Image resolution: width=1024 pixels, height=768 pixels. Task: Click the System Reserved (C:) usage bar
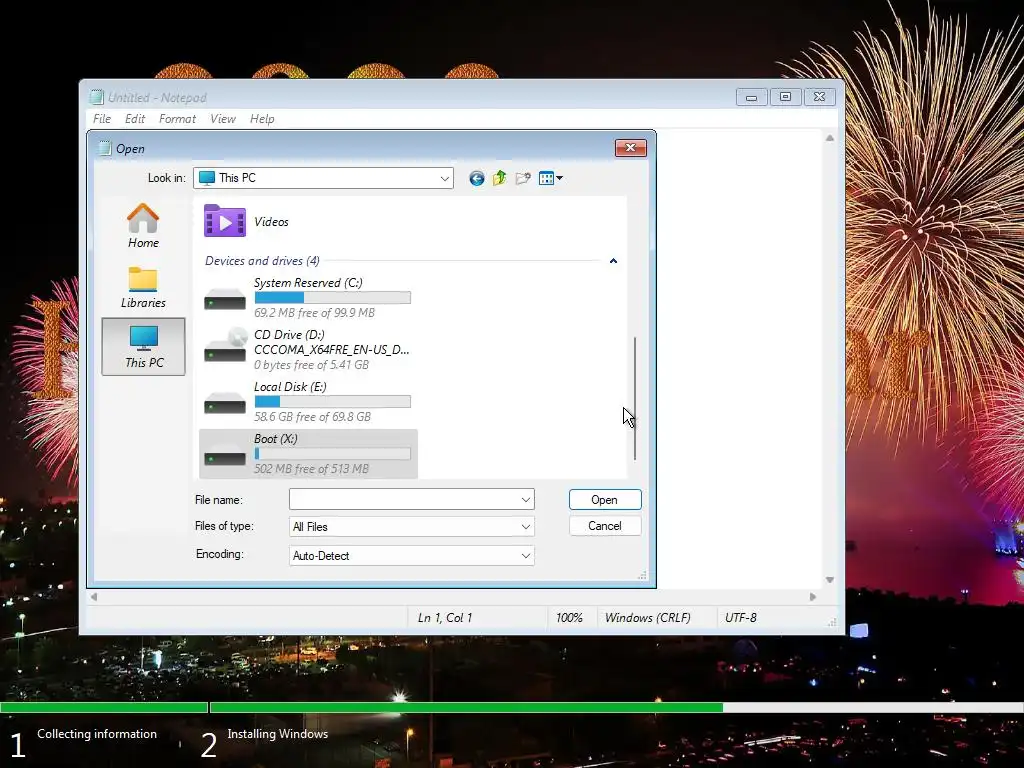[332, 298]
